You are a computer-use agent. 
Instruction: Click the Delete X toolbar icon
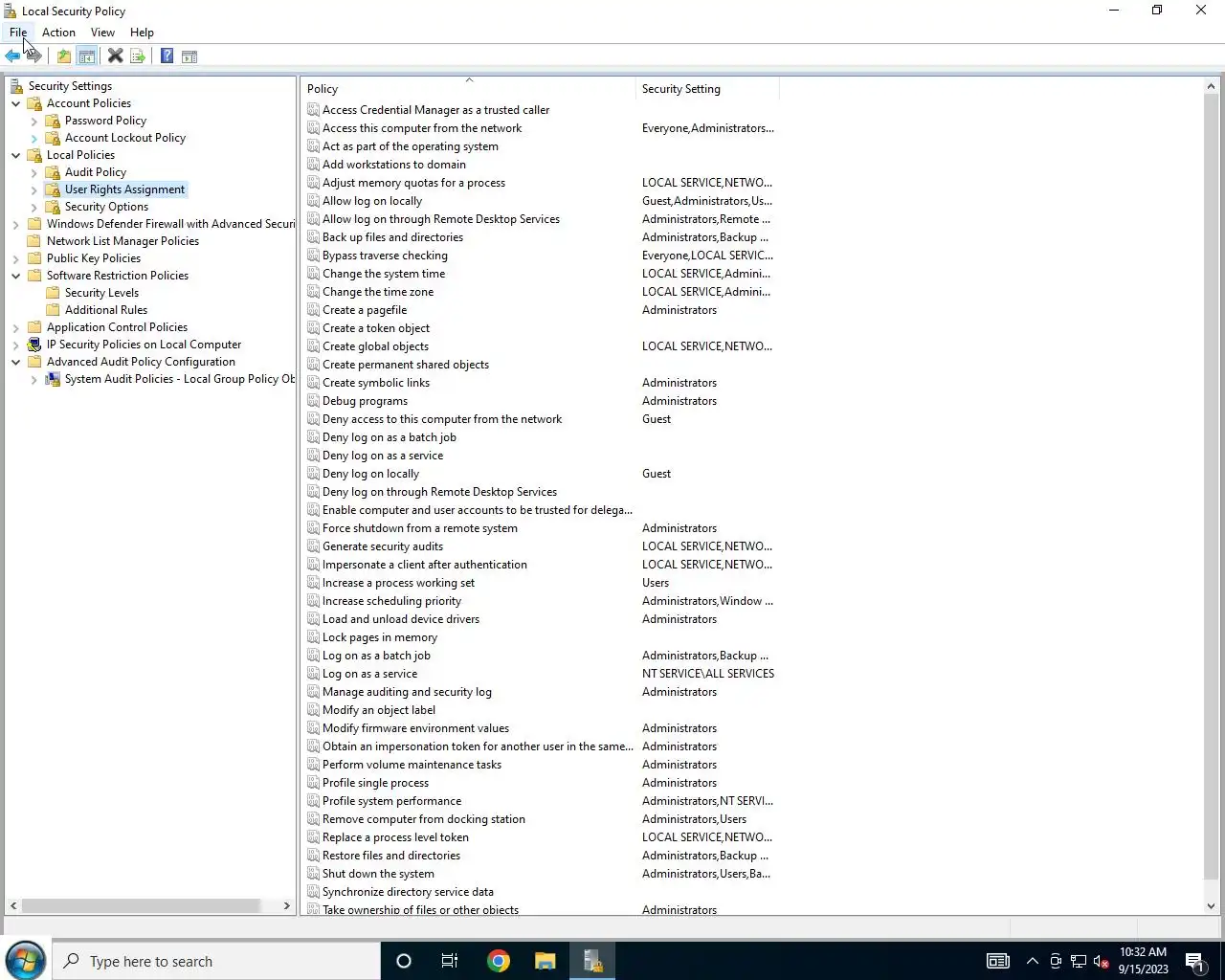pos(115,56)
